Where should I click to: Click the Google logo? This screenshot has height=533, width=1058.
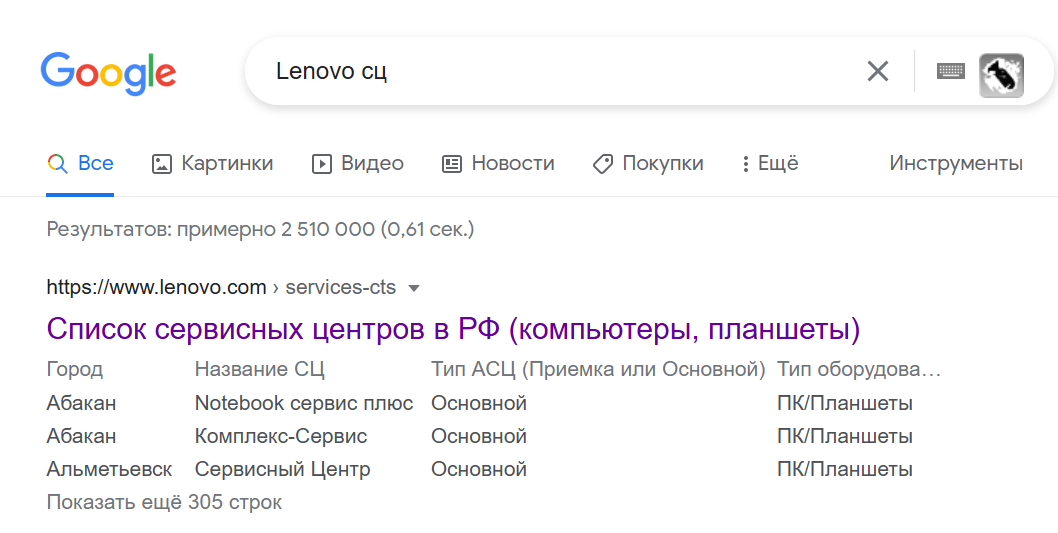coord(108,73)
